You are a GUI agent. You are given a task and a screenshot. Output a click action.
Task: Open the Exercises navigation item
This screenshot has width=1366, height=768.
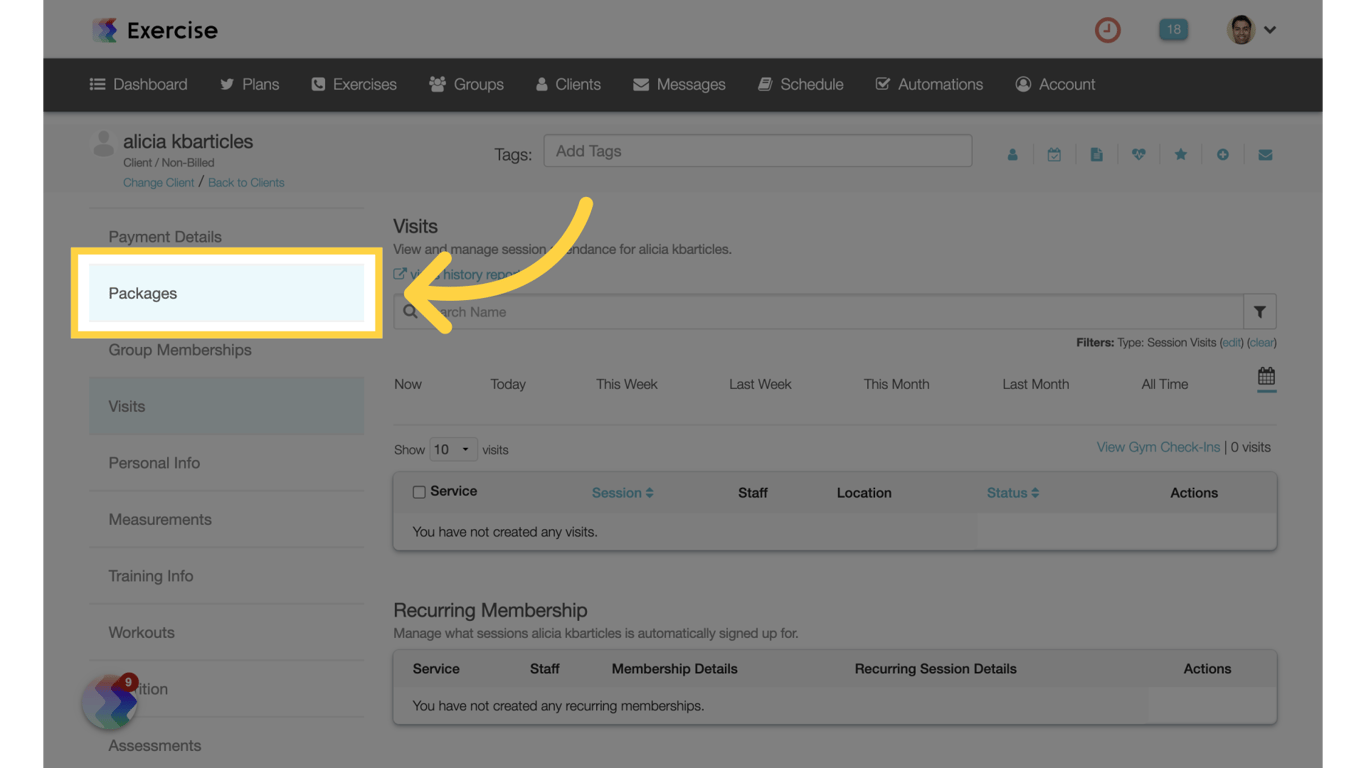(x=354, y=85)
